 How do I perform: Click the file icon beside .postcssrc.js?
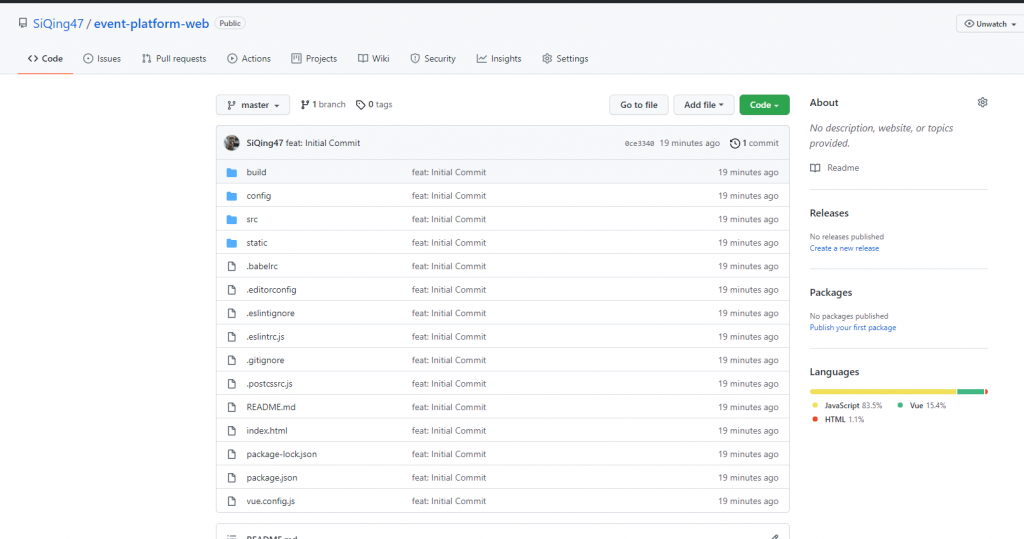(x=232, y=384)
